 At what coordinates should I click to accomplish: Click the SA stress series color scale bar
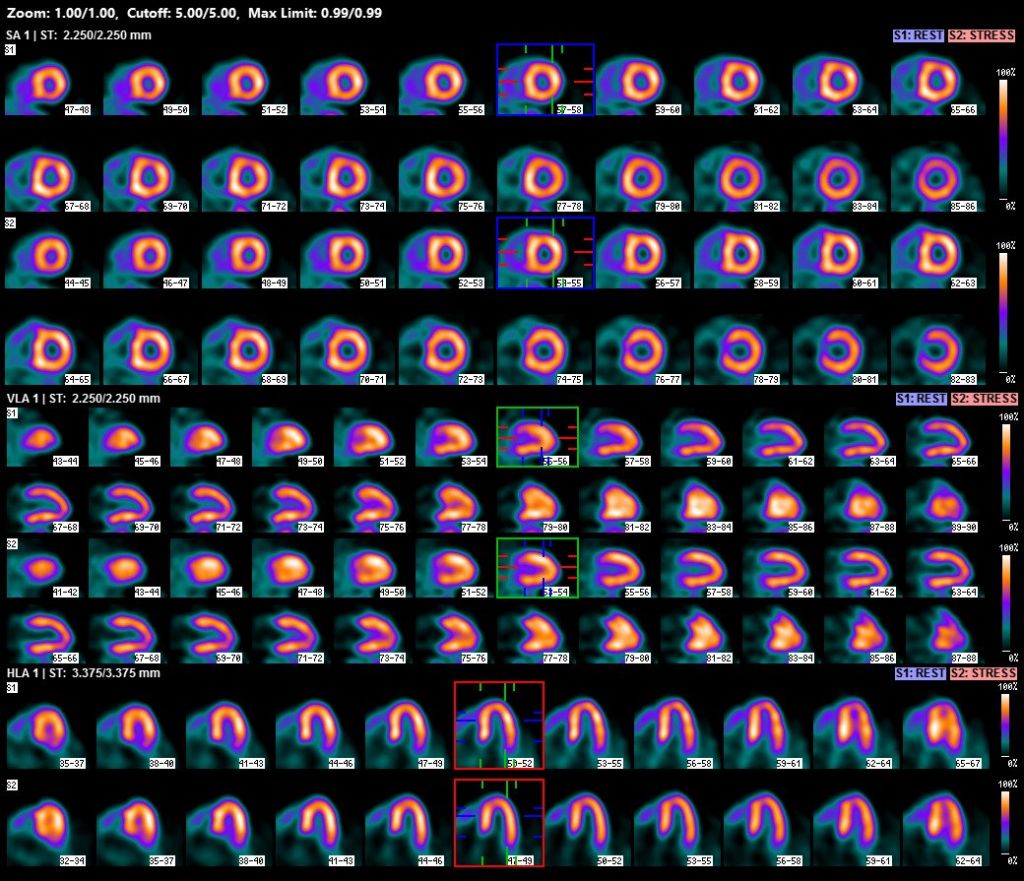[1003, 310]
